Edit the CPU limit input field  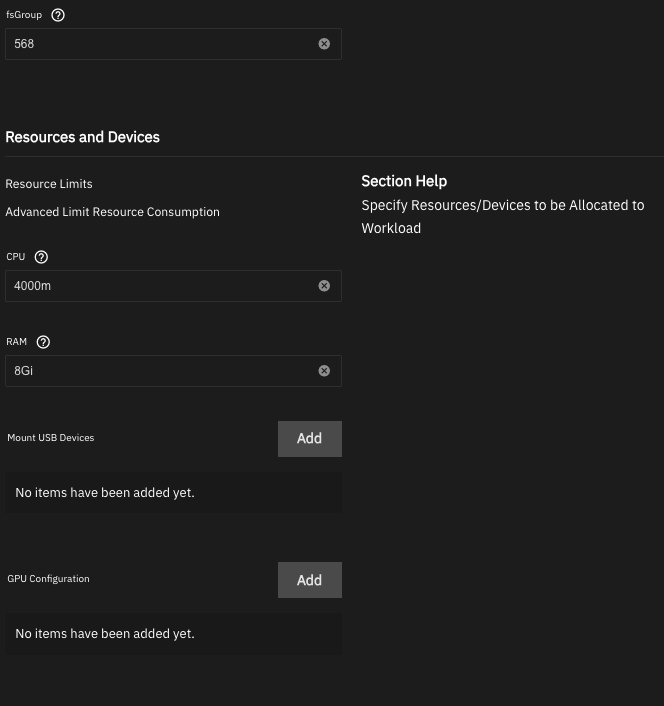coord(173,286)
